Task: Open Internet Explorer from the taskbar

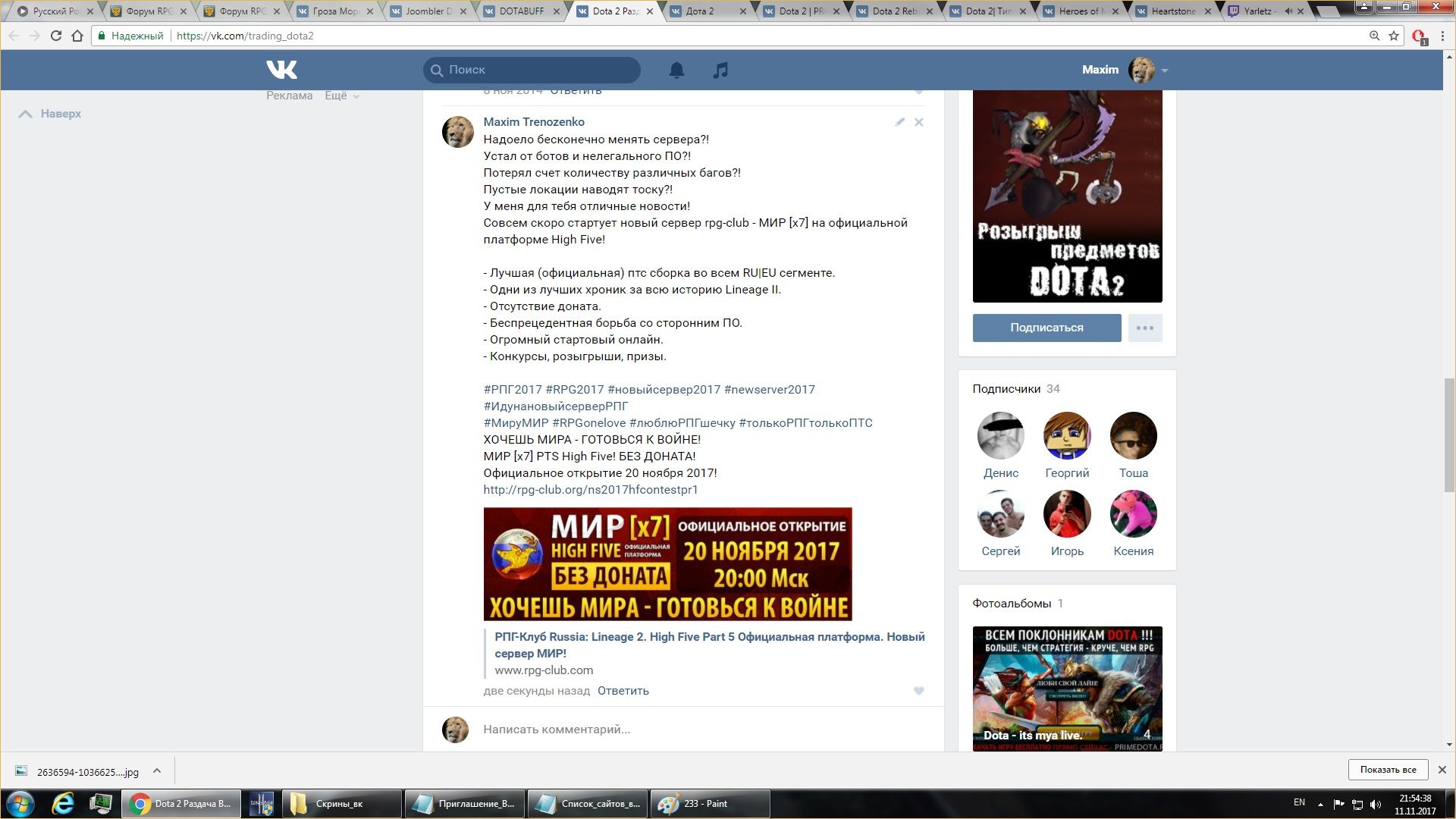Action: pyautogui.click(x=63, y=803)
